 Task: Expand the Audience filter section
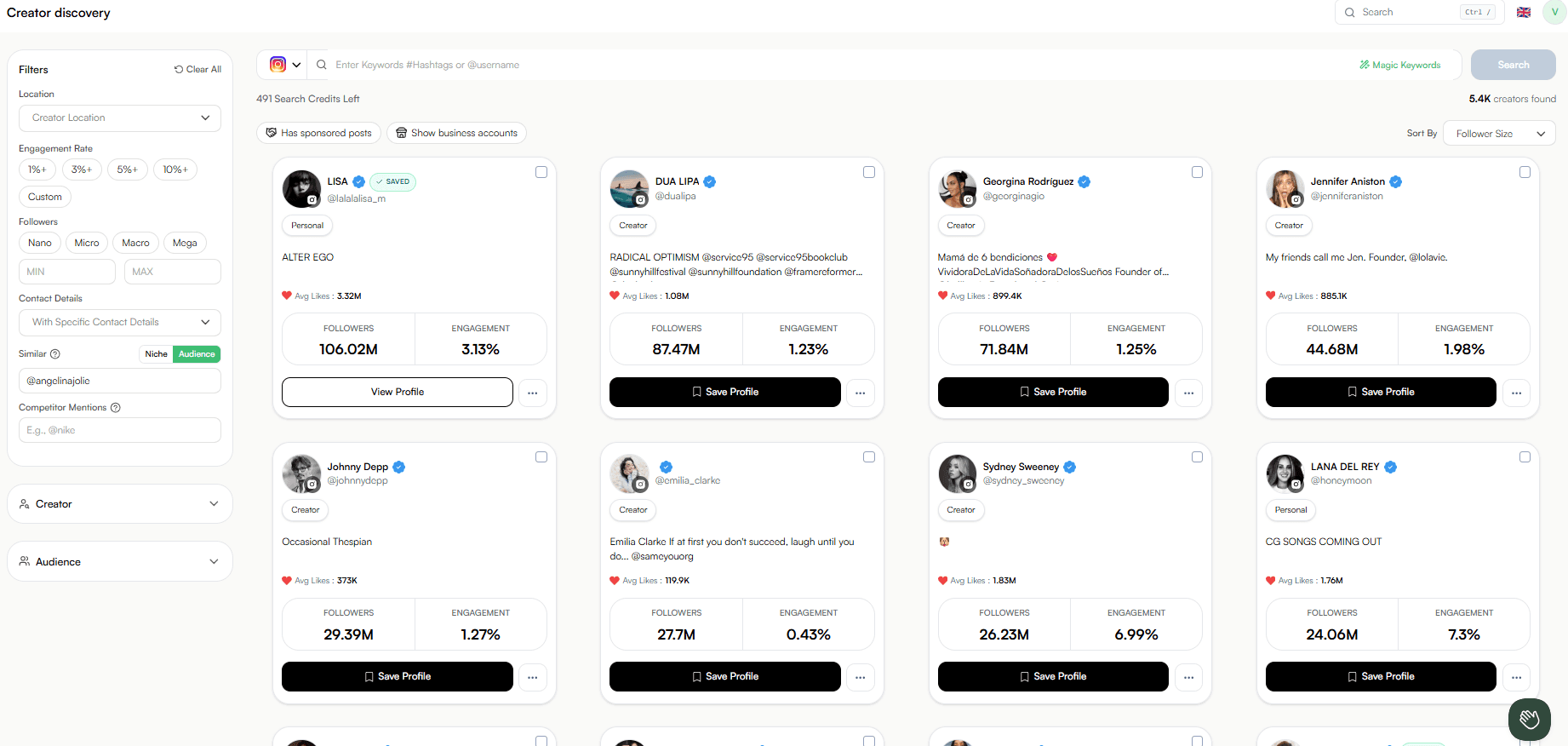tap(120, 562)
